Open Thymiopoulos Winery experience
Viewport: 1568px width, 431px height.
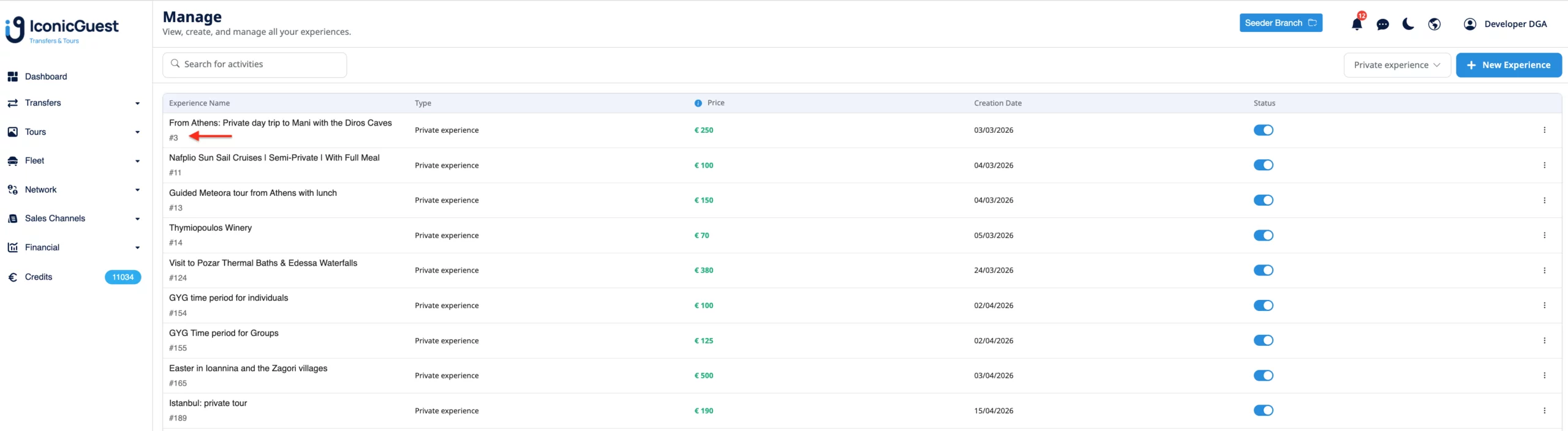211,228
